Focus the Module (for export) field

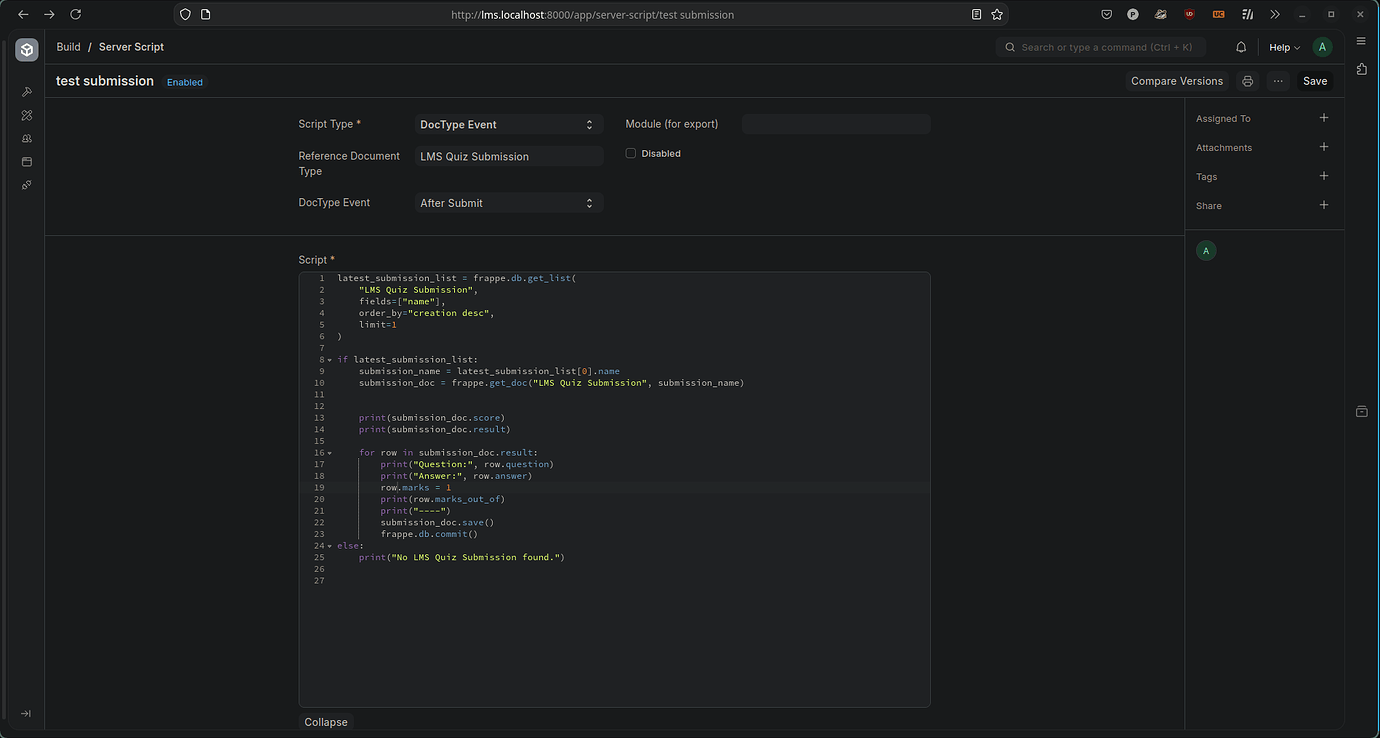tap(836, 124)
